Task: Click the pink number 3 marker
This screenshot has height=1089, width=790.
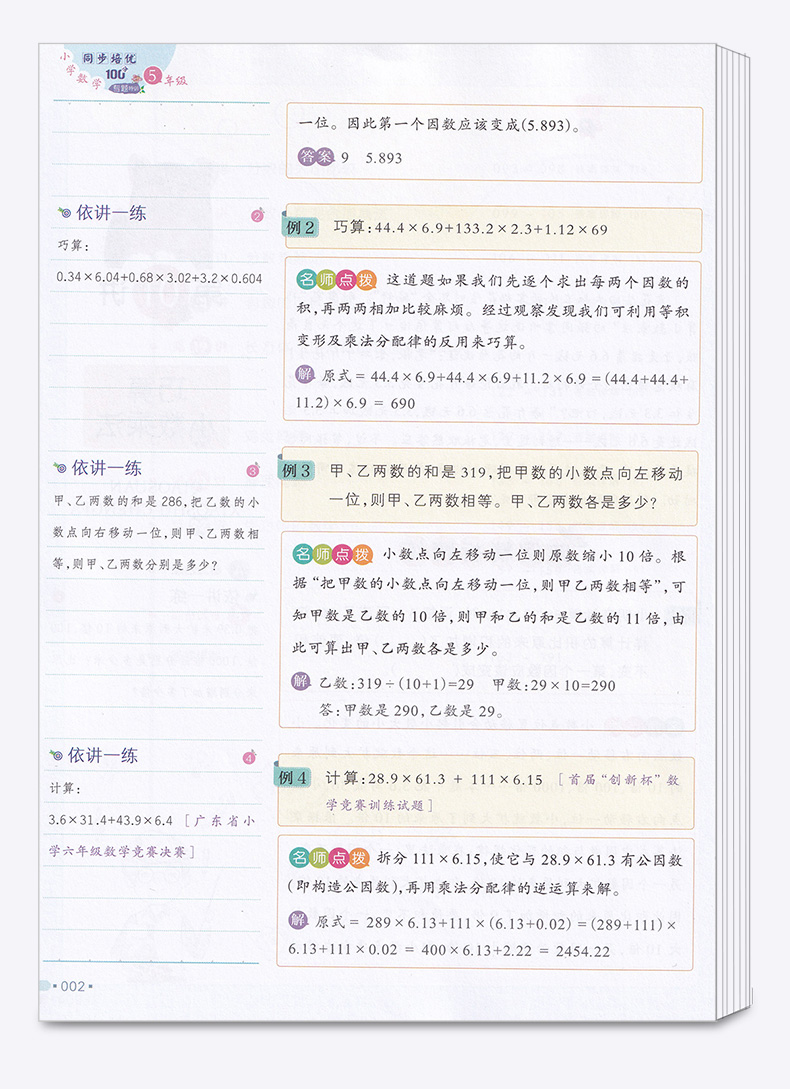Action: point(253,470)
